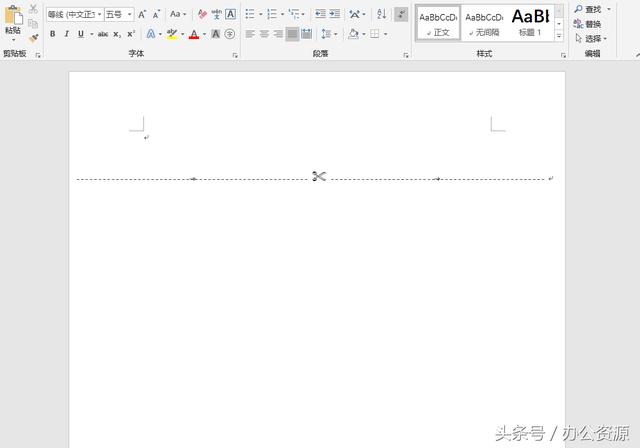Open the Font dialog launcher

click(235, 55)
